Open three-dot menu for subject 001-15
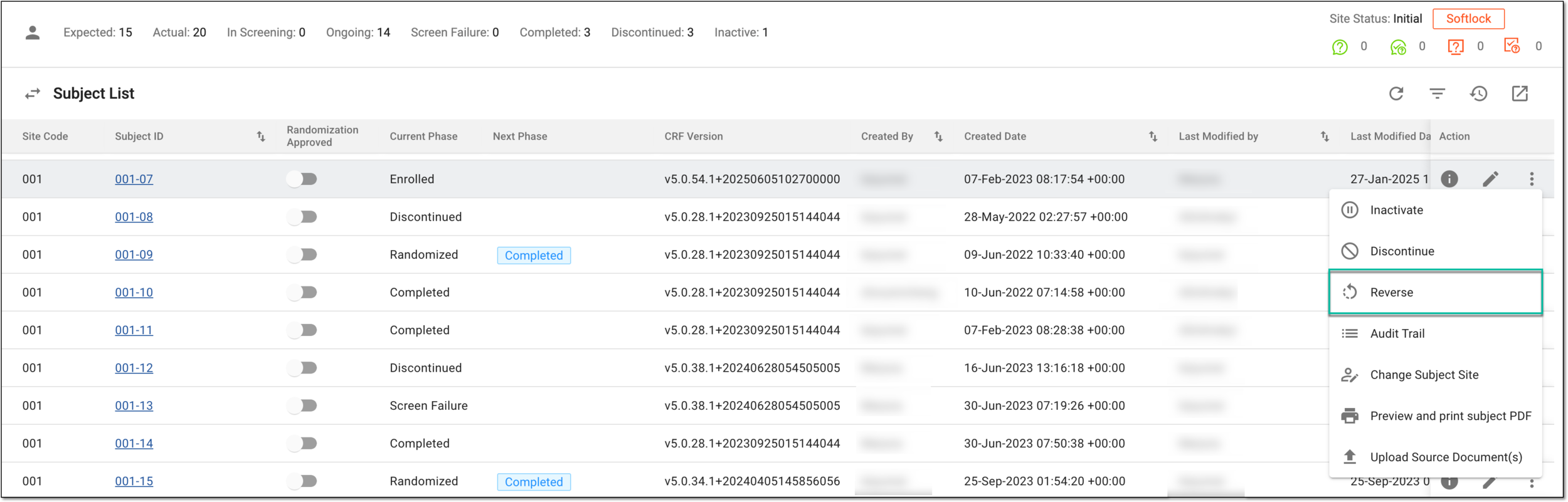Image resolution: width=1568 pixels, height=502 pixels. (x=1532, y=483)
